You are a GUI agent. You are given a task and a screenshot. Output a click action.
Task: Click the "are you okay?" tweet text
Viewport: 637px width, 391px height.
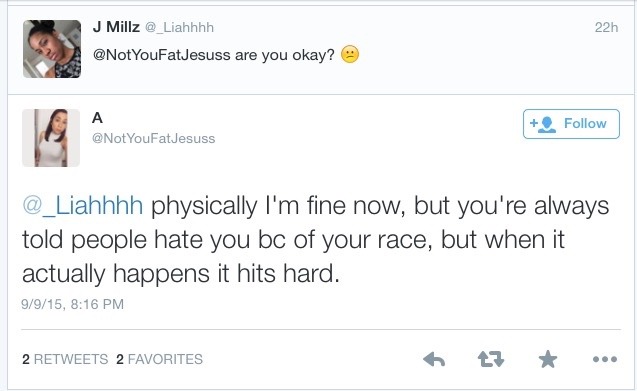pos(285,55)
